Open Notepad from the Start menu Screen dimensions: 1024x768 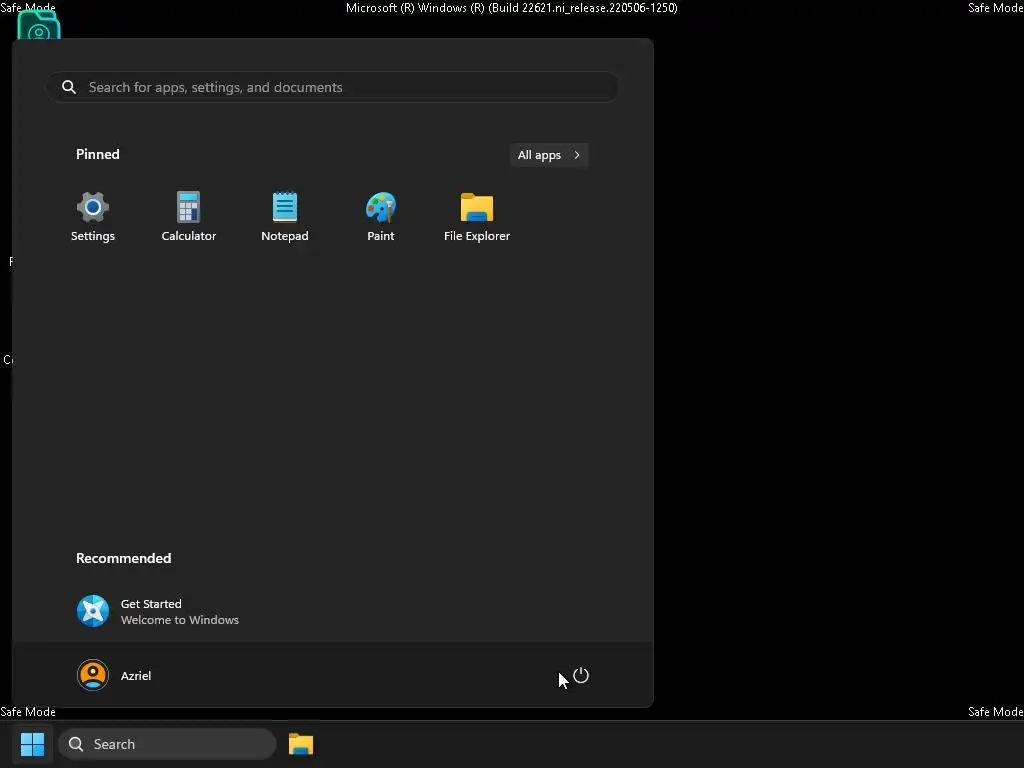[x=285, y=217]
